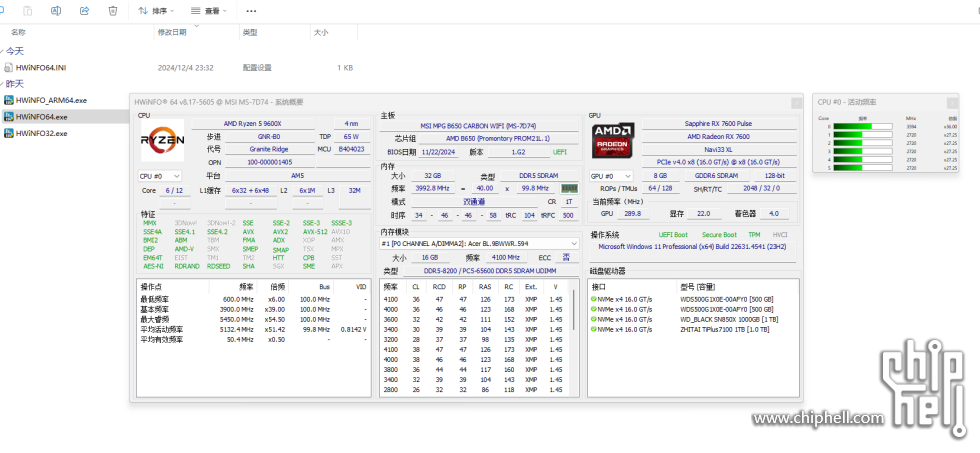This screenshot has width=980, height=453.
Task: Click the first WDS500G1X0E drive status icon
Action: coord(594,299)
